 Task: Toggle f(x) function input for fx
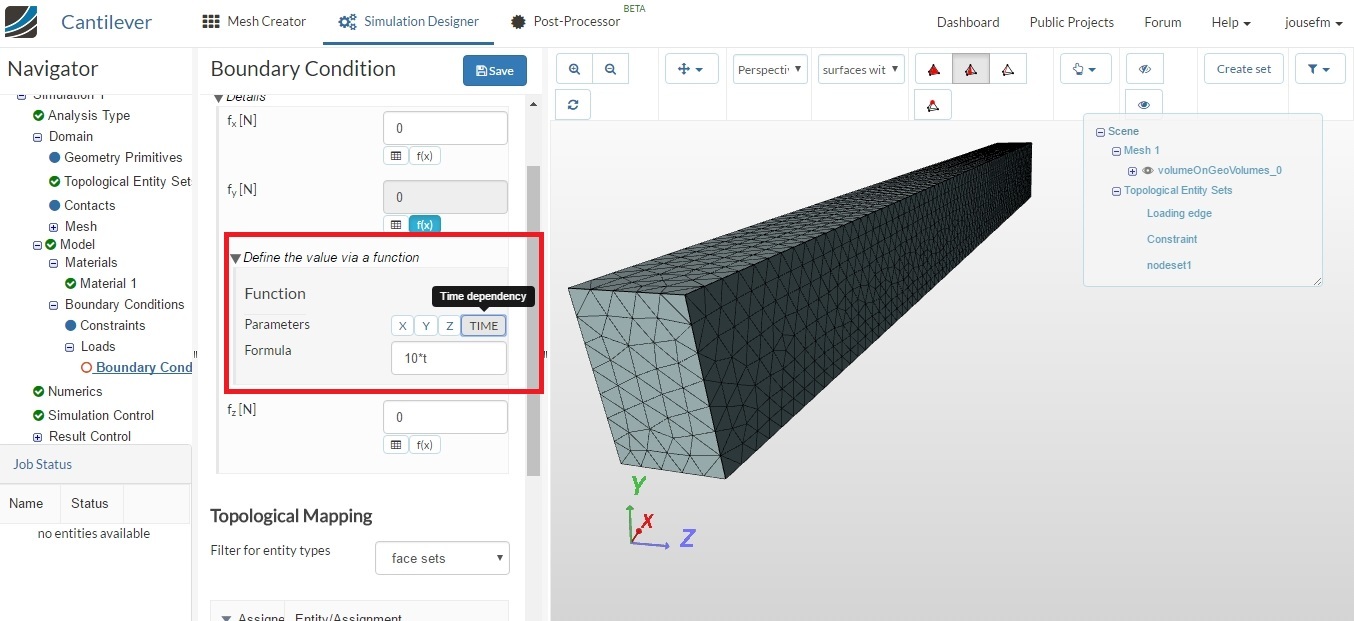[x=425, y=156]
